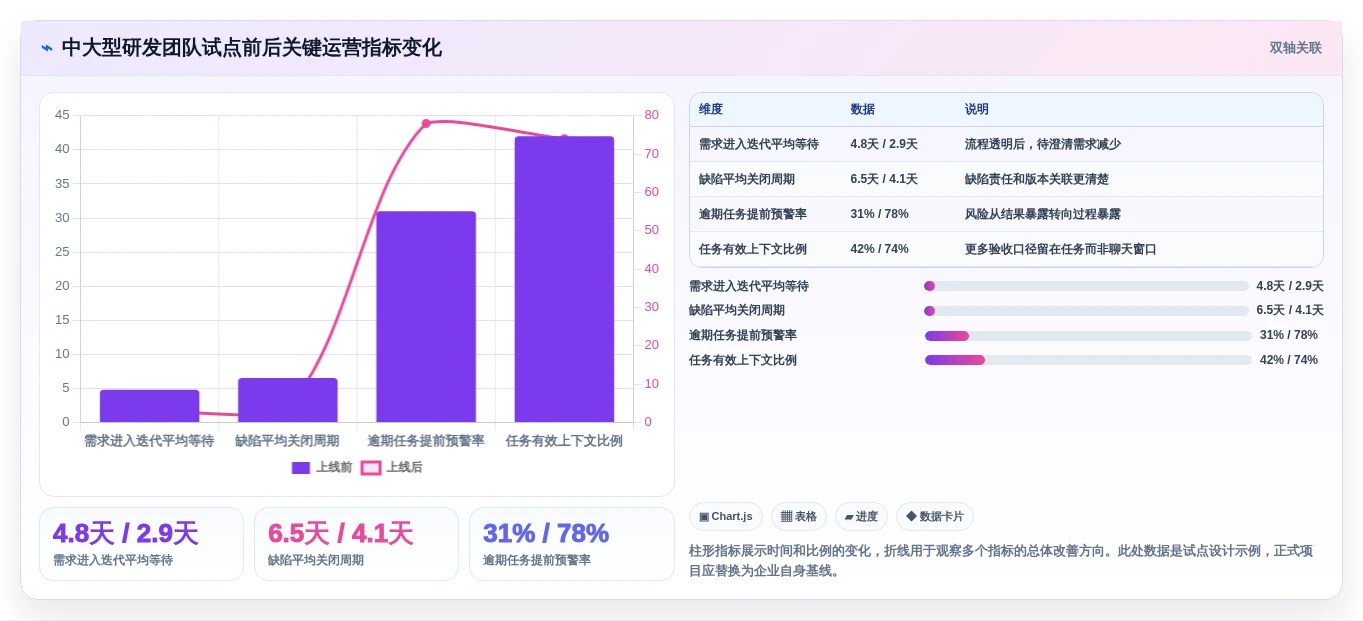This screenshot has height=621, width=1363.
Task: Click the 逾期任务提前预警率 bar in chart
Action: [x=426, y=316]
